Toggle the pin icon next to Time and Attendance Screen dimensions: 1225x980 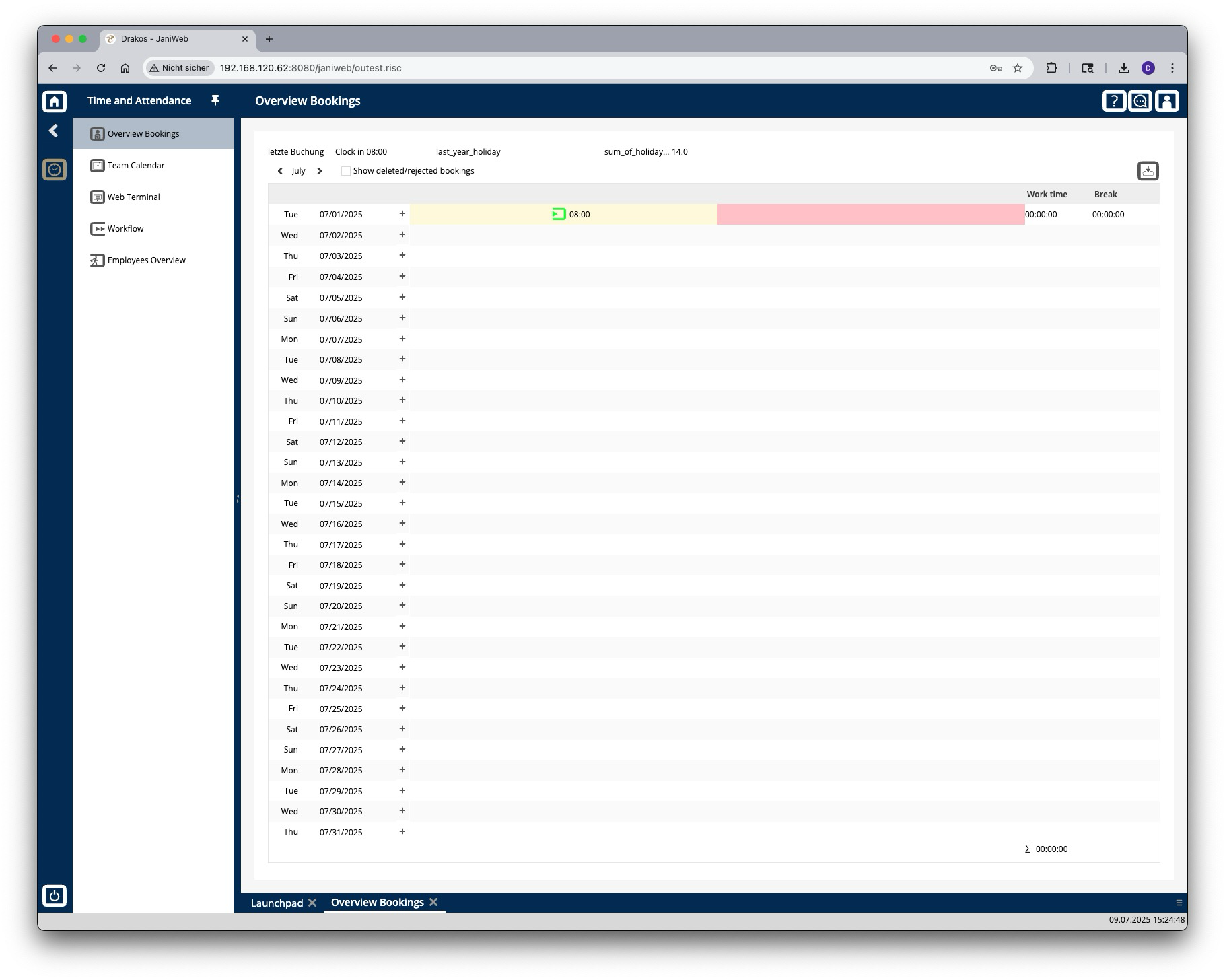(x=215, y=100)
